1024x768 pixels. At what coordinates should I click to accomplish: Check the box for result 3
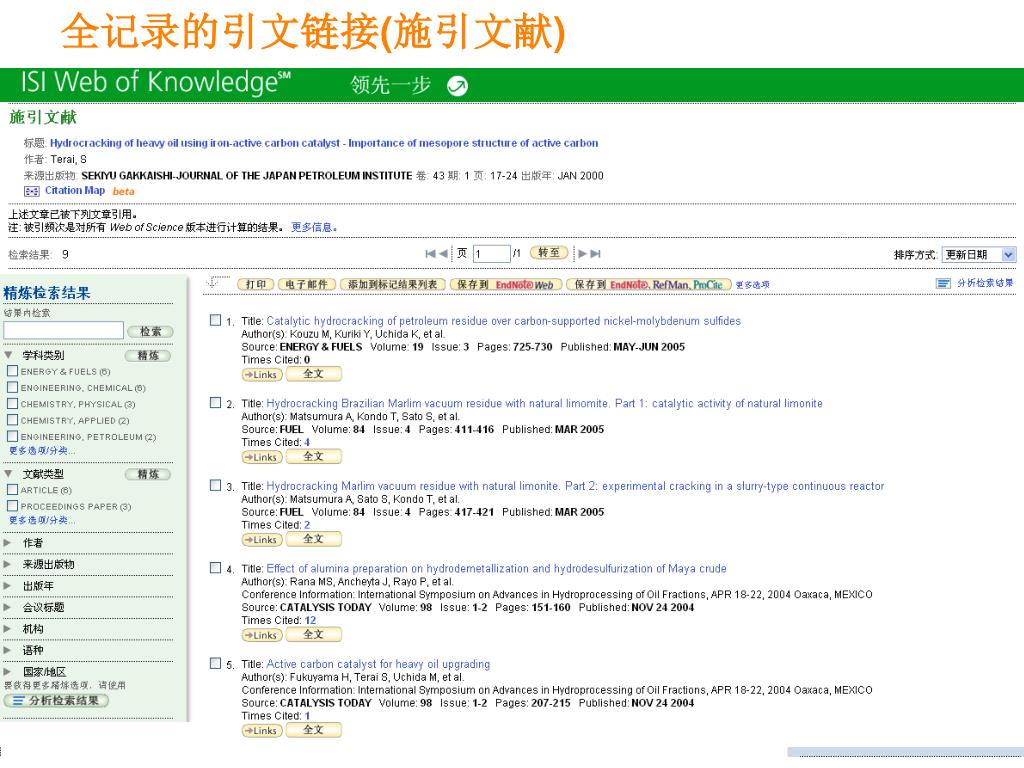pos(216,485)
